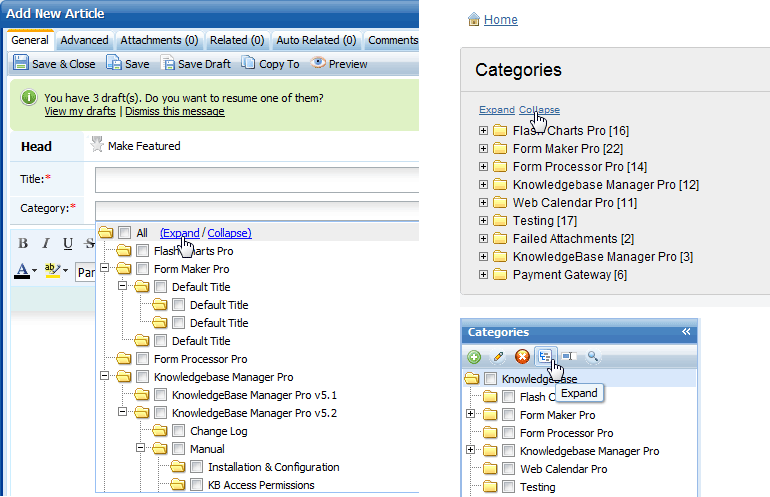Click the Save & Close toolbar button
The height and width of the screenshot is (497, 770).
54,64
